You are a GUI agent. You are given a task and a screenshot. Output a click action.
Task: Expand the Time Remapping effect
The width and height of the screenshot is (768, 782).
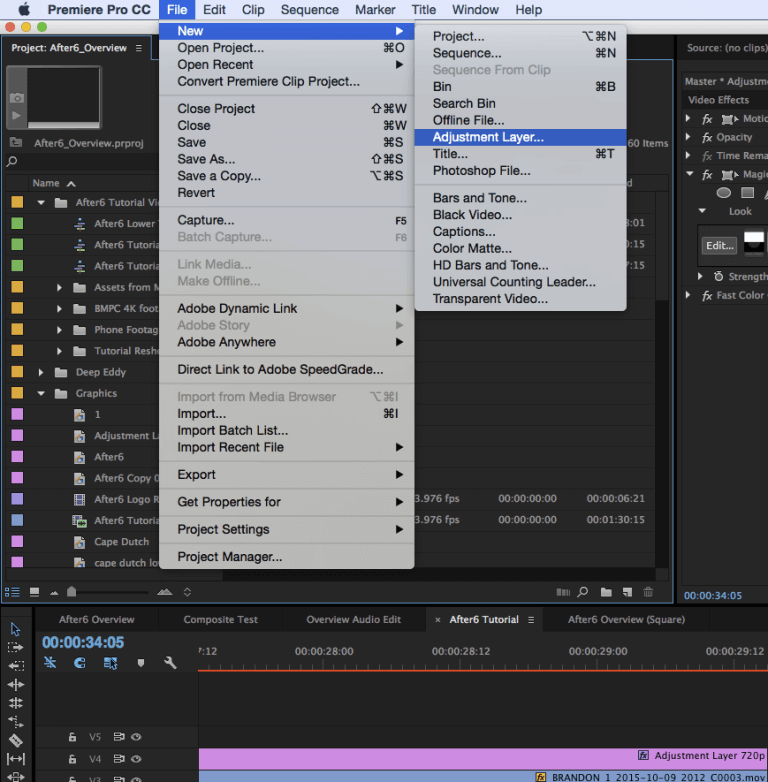688,155
